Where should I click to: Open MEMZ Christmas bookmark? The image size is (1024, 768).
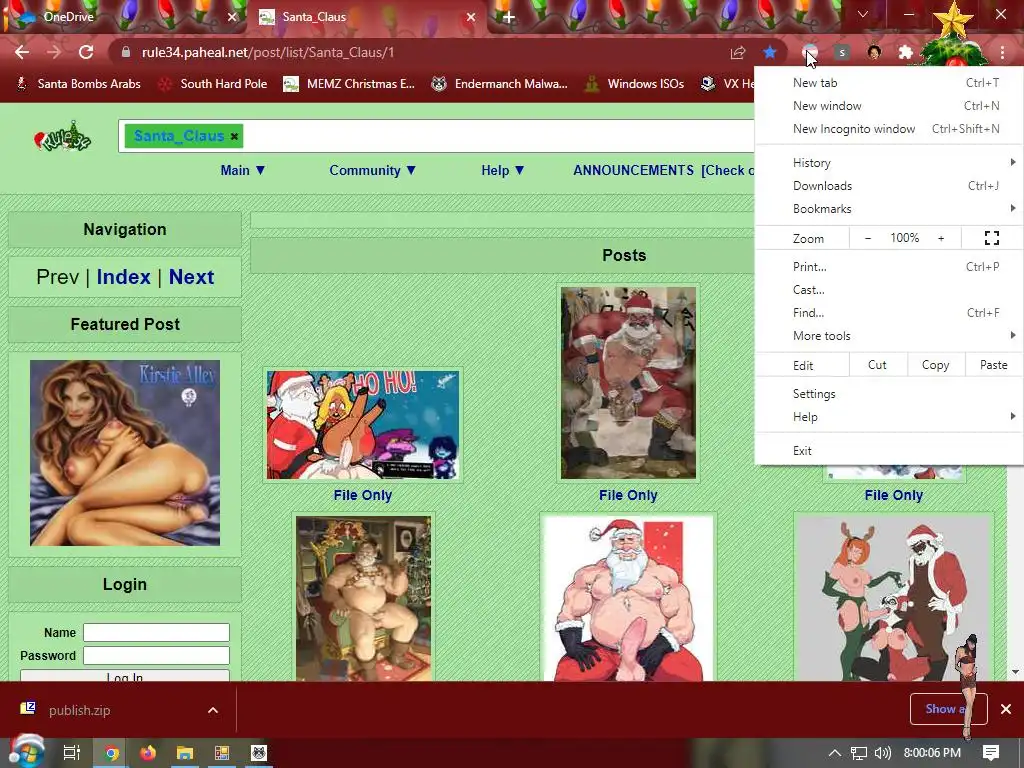click(349, 84)
